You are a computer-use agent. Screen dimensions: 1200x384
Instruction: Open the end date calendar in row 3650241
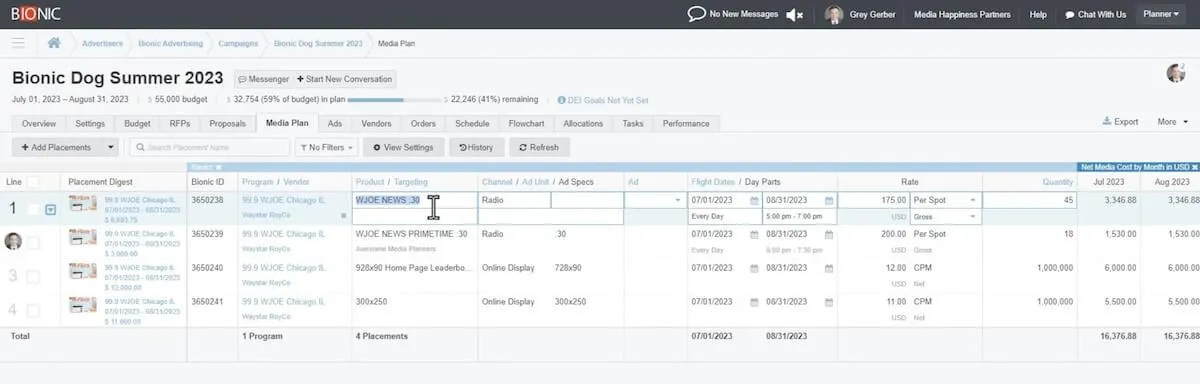click(x=829, y=301)
